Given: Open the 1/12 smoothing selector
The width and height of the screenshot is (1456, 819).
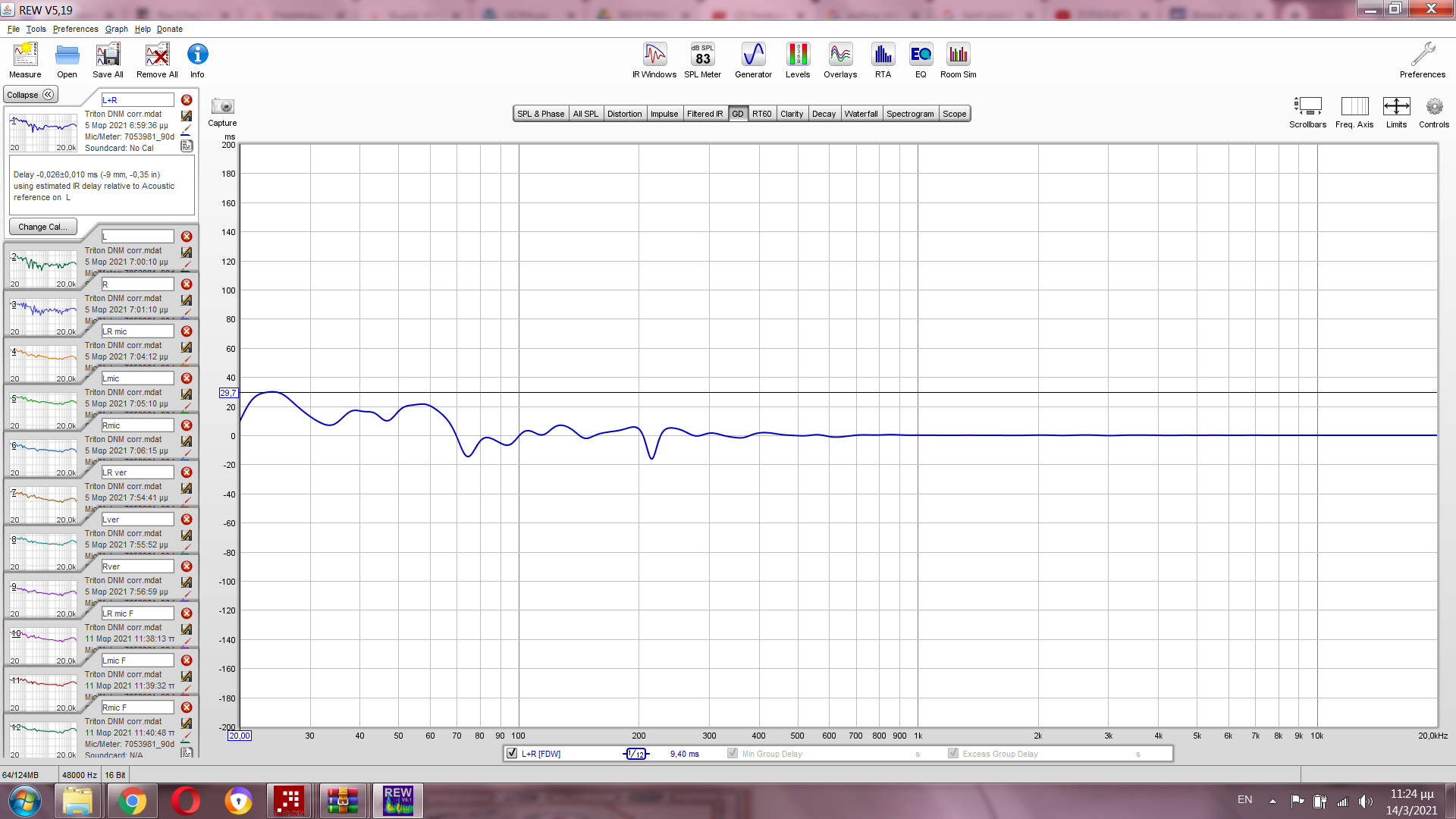Looking at the screenshot, I should tap(636, 754).
